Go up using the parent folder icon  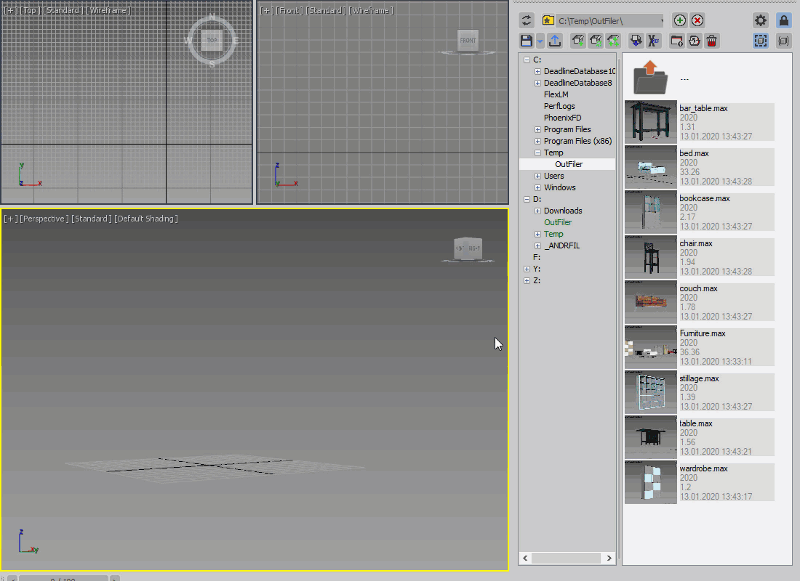(650, 78)
